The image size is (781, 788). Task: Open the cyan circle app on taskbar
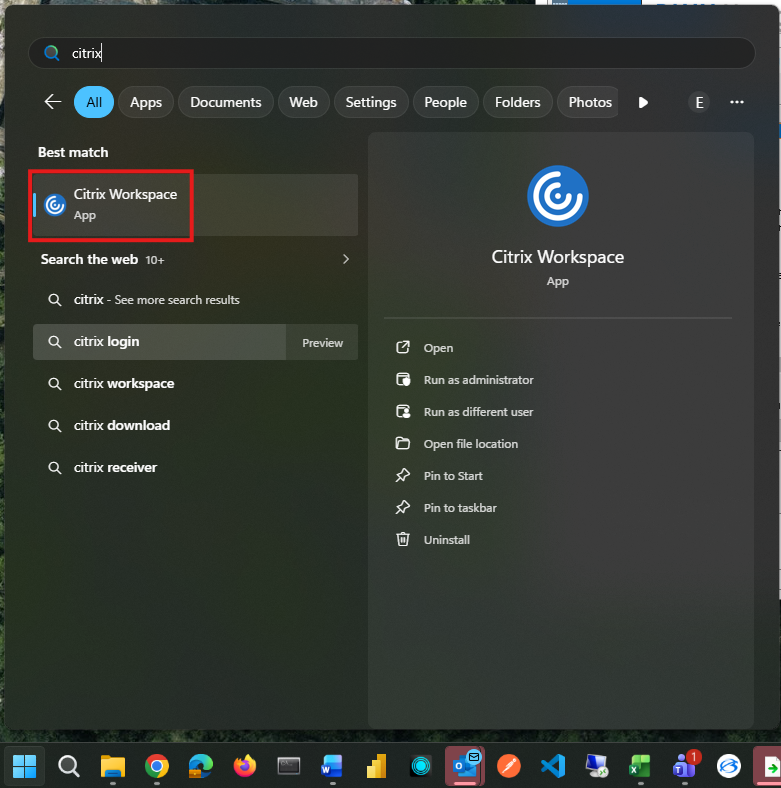click(421, 766)
